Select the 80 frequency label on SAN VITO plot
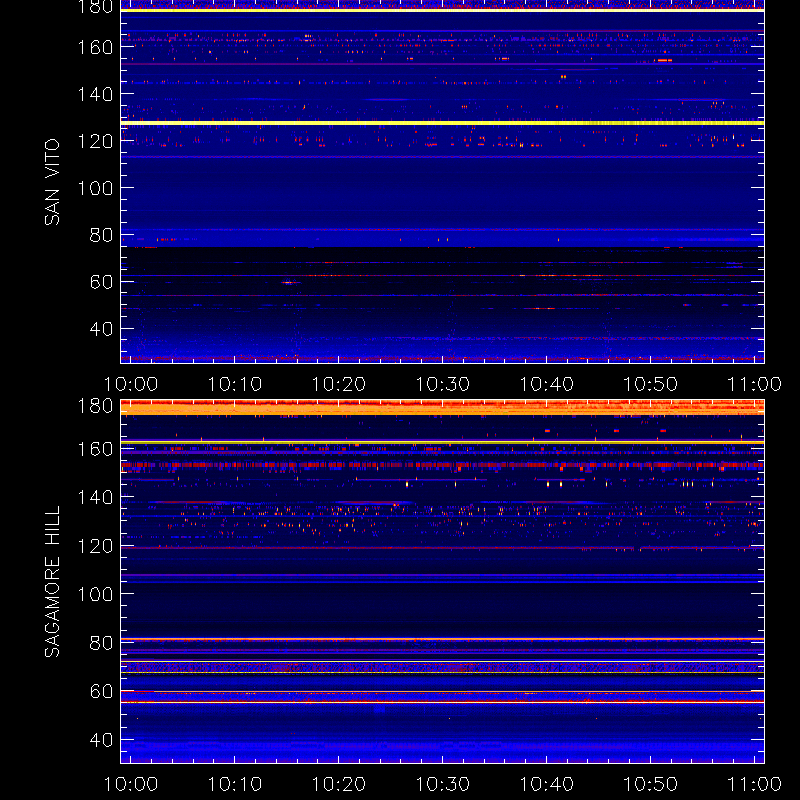The image size is (800, 800). click(x=101, y=235)
